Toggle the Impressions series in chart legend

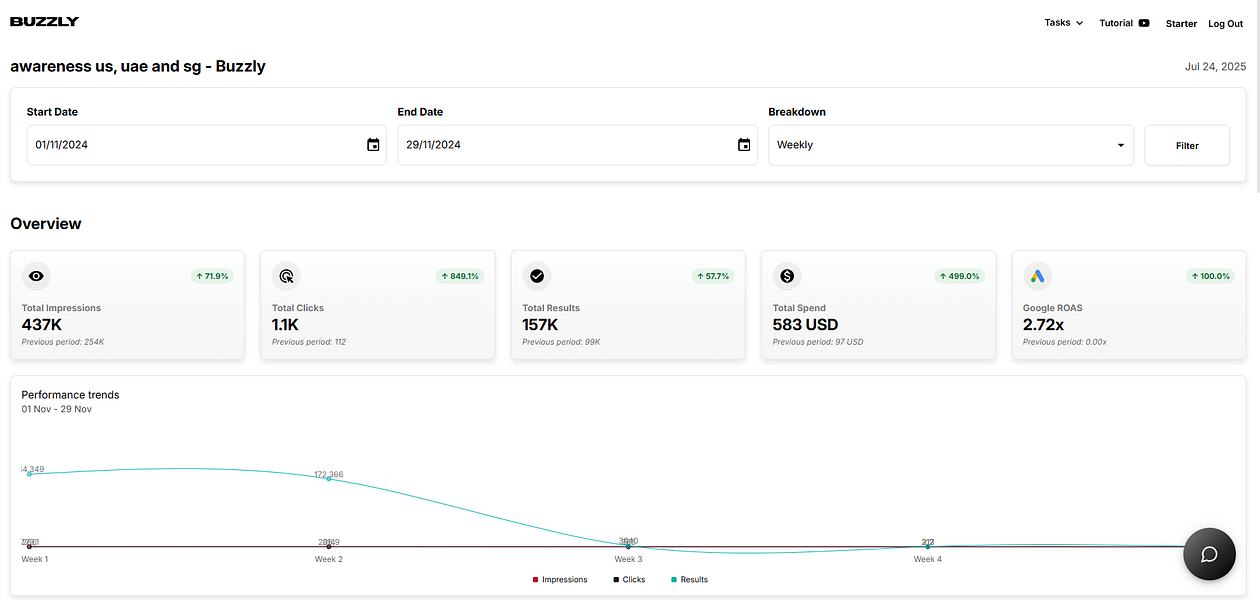[x=560, y=580]
